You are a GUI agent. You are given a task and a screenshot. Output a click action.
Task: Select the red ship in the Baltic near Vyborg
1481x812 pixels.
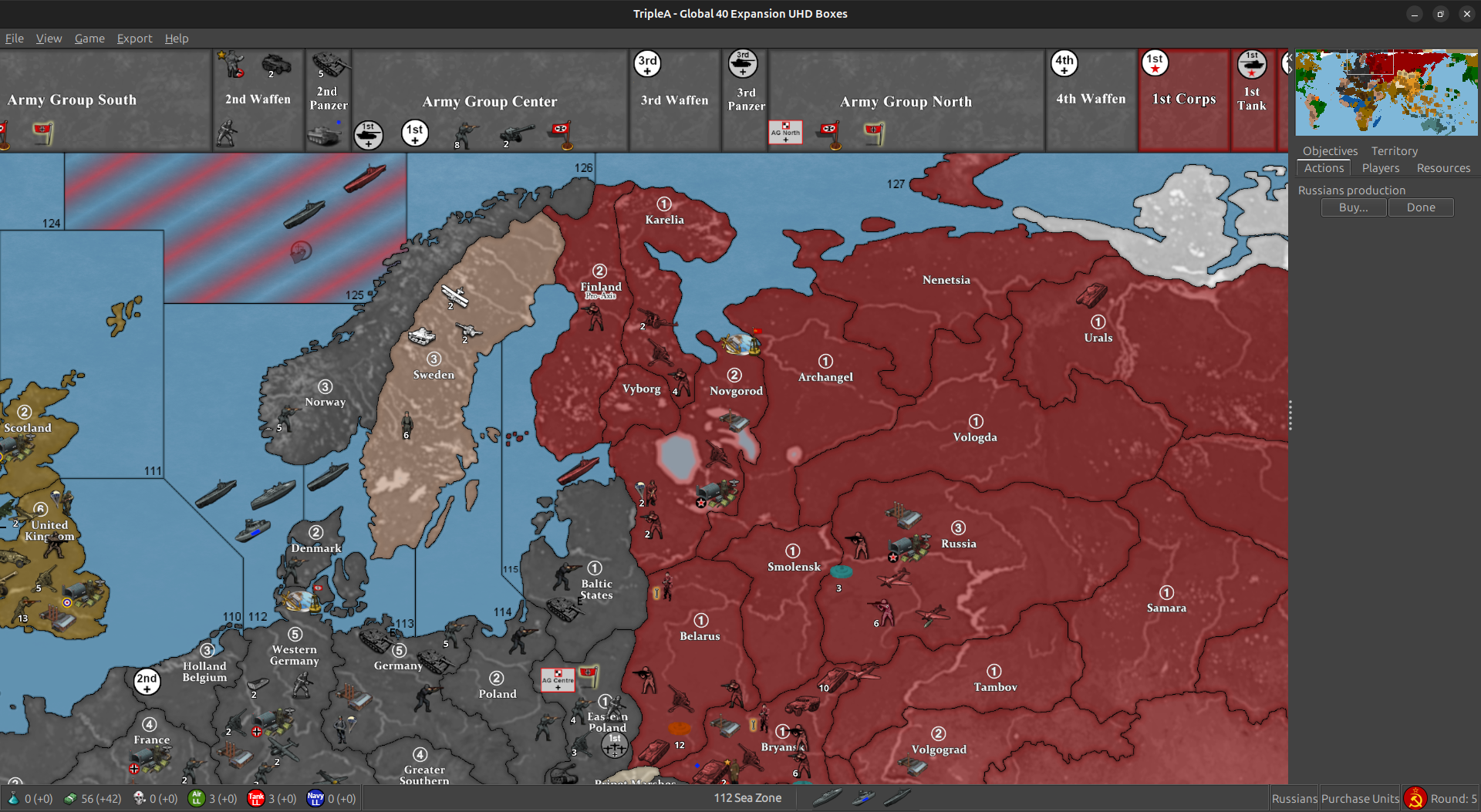click(x=578, y=470)
